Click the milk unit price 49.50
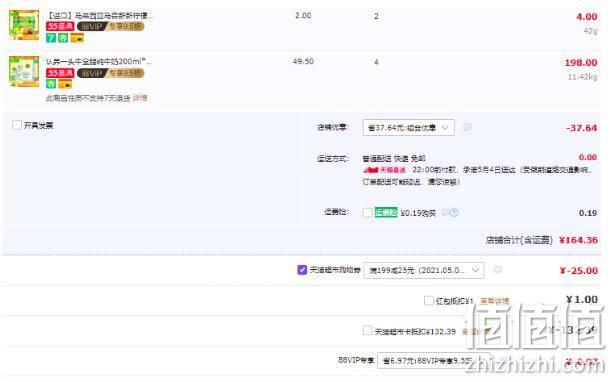The image size is (614, 382). tap(303, 61)
